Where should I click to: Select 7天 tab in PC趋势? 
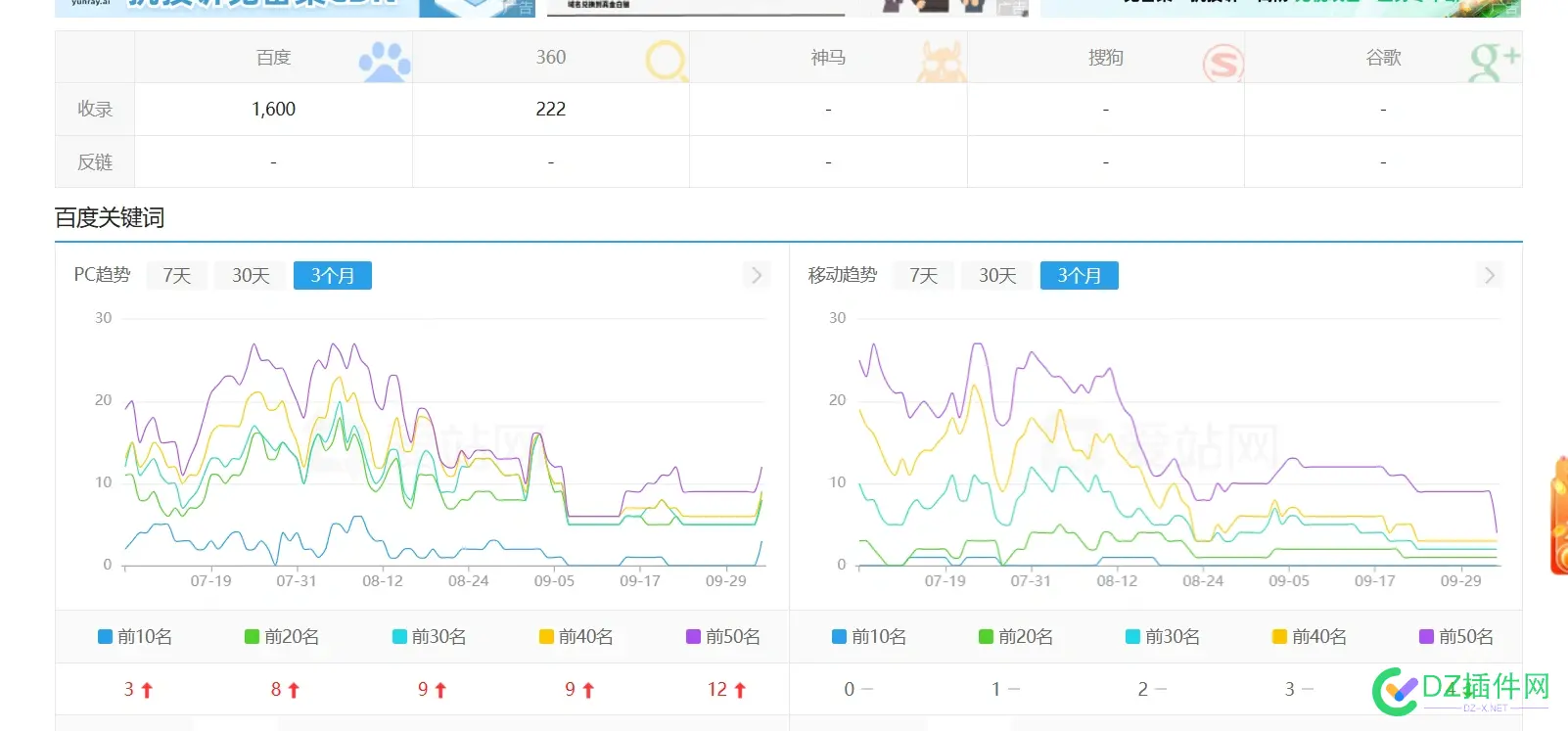click(x=177, y=276)
